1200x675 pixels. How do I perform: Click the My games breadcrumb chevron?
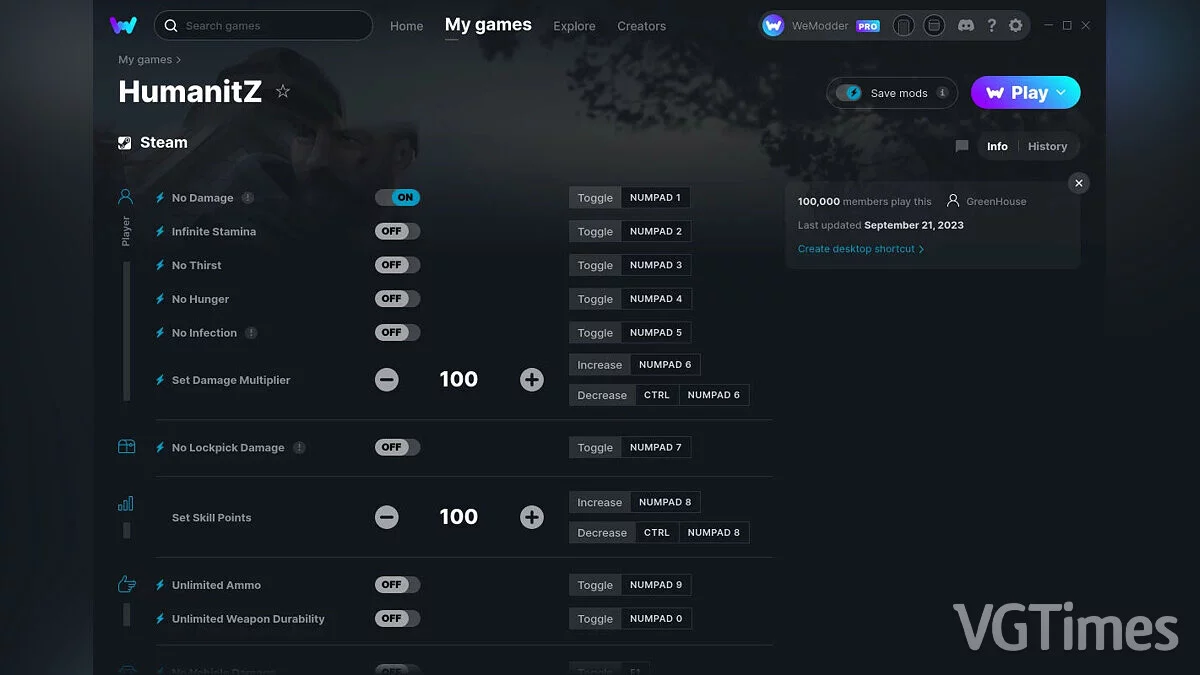179,60
